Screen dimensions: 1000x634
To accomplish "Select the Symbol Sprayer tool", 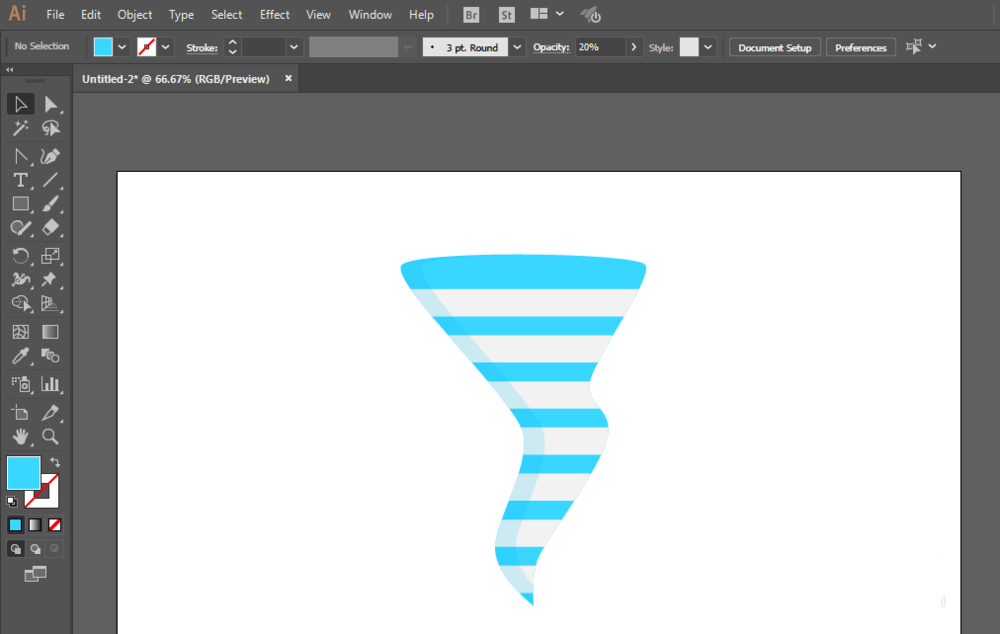I will (20, 384).
